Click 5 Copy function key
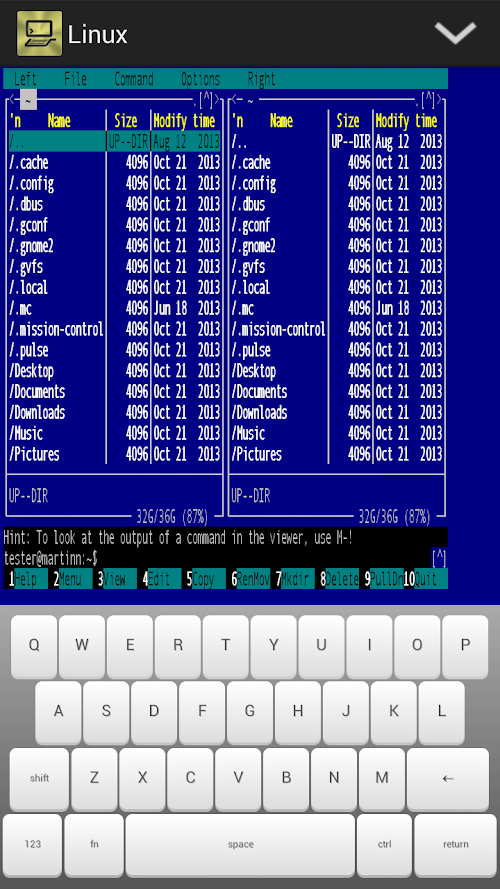 [x=204, y=579]
